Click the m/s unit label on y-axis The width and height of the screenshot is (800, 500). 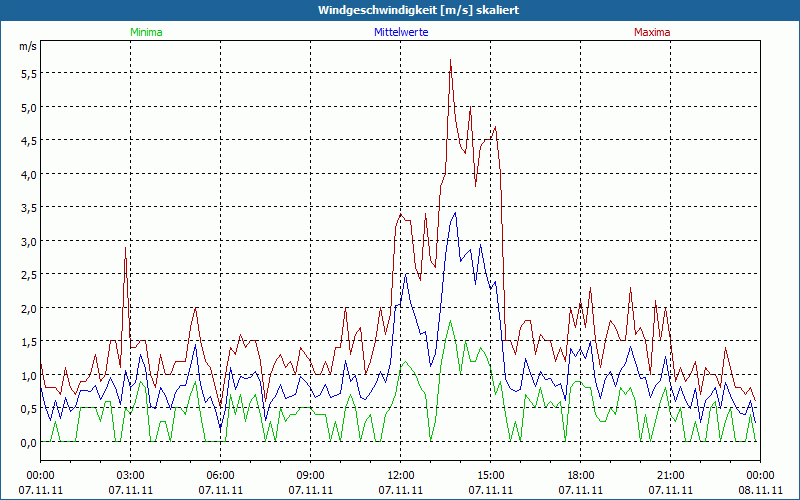[x=27, y=46]
